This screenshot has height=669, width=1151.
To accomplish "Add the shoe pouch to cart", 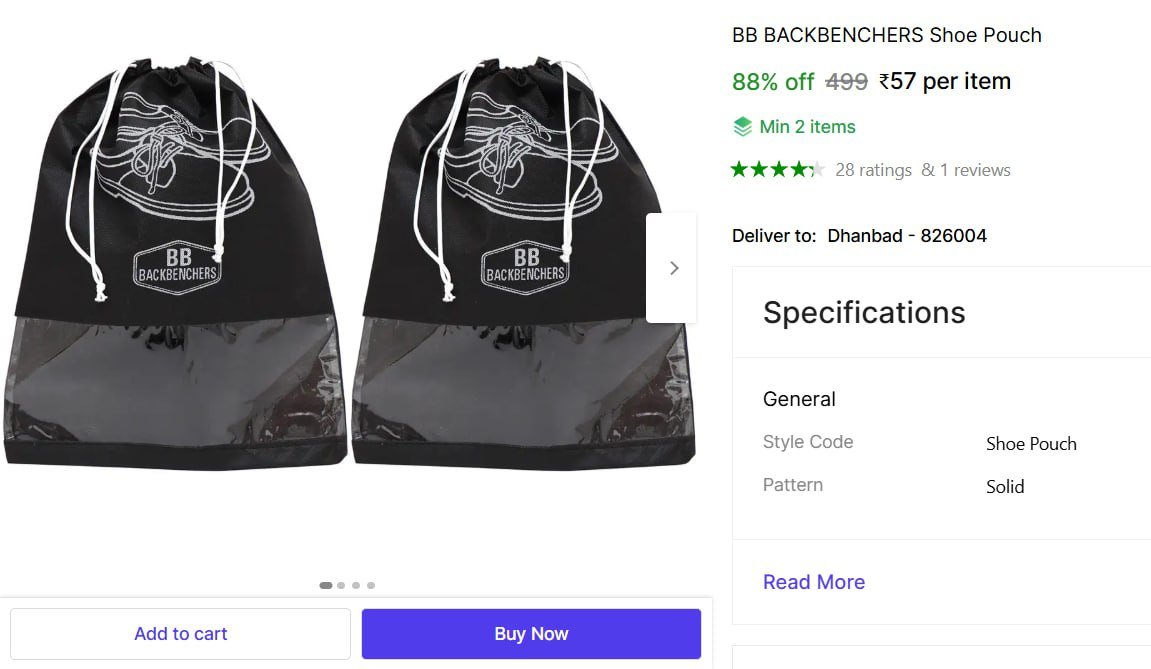I will point(181,634).
